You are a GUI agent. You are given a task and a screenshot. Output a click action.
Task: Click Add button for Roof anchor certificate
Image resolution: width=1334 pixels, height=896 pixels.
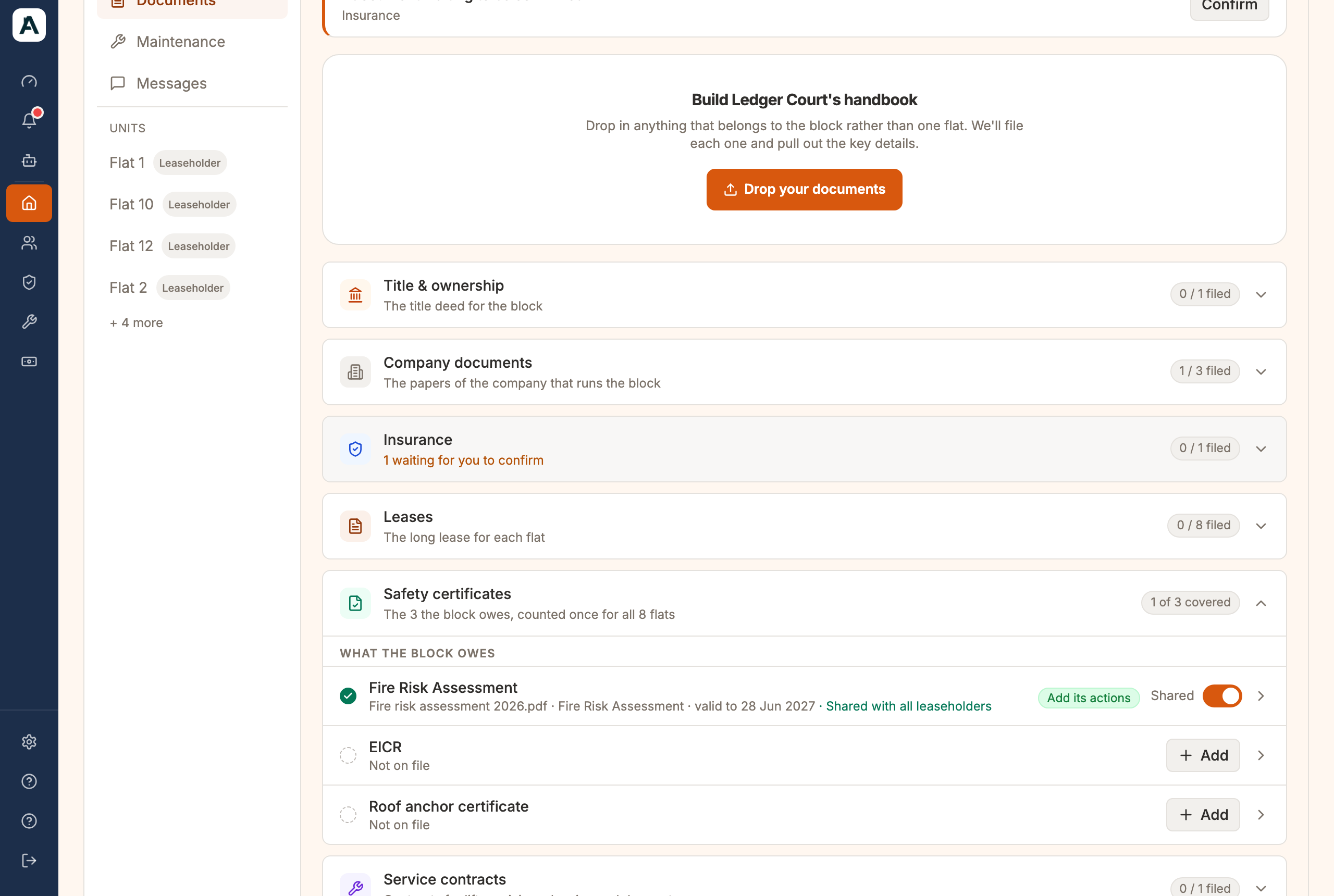1203,815
